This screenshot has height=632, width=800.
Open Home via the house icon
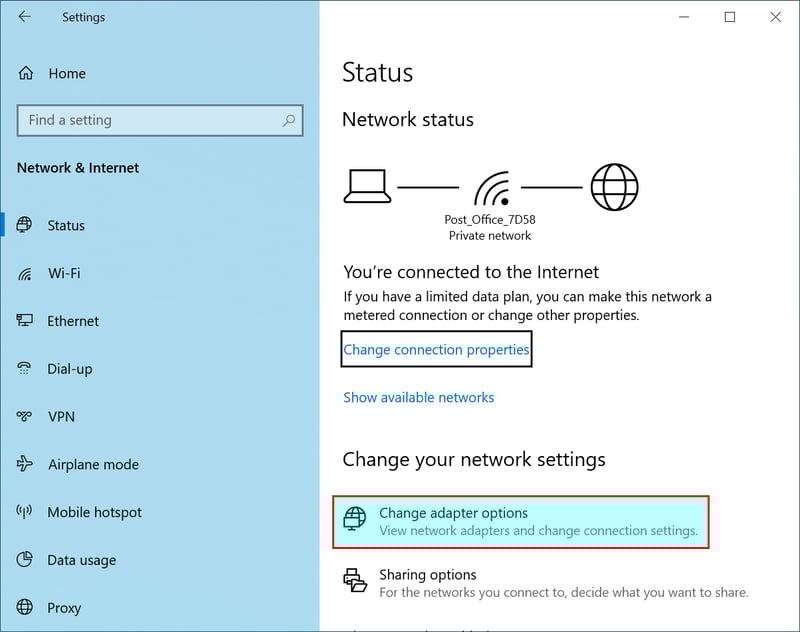[x=26, y=73]
